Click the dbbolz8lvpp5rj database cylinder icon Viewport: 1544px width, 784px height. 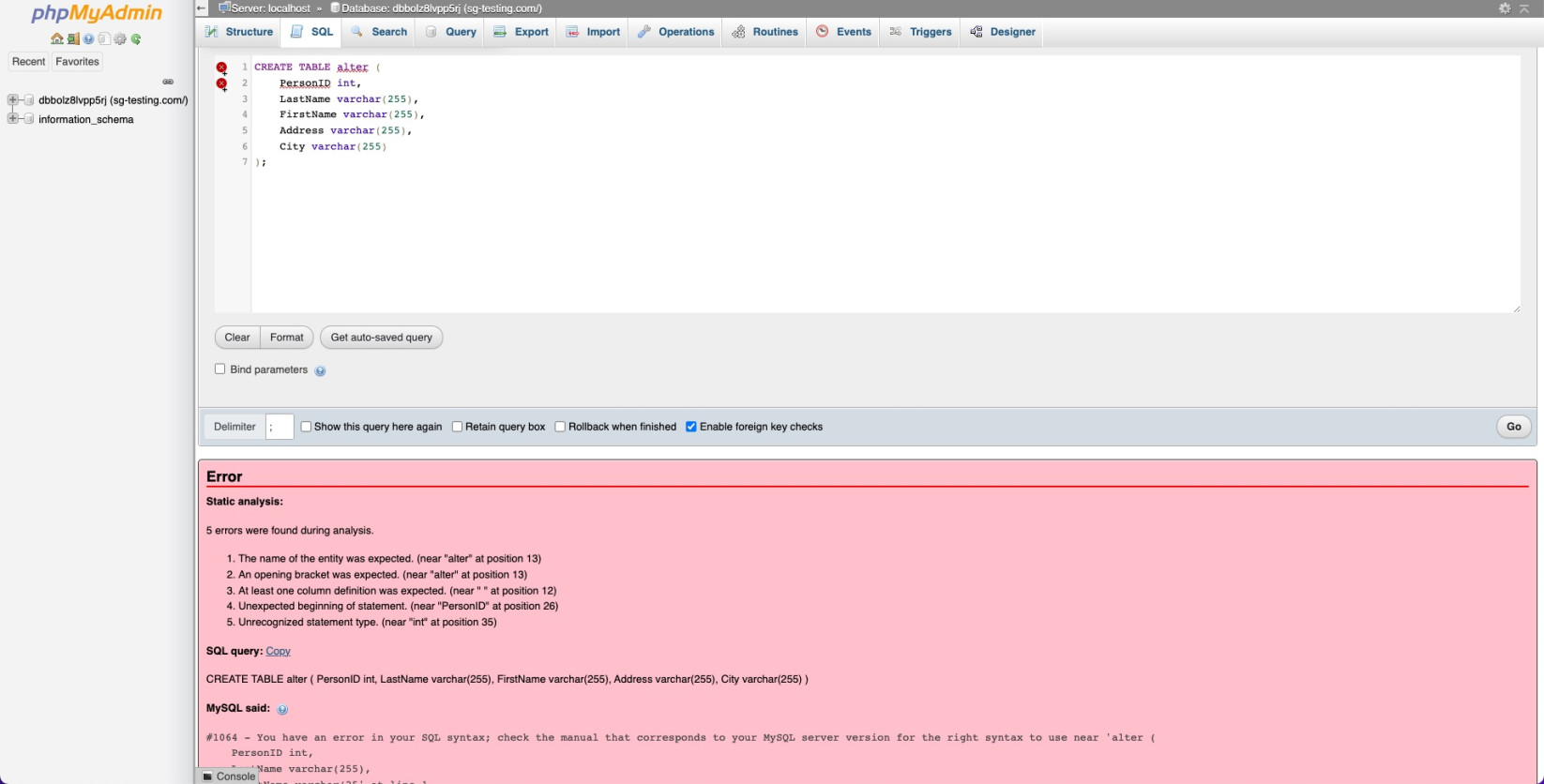pos(29,100)
